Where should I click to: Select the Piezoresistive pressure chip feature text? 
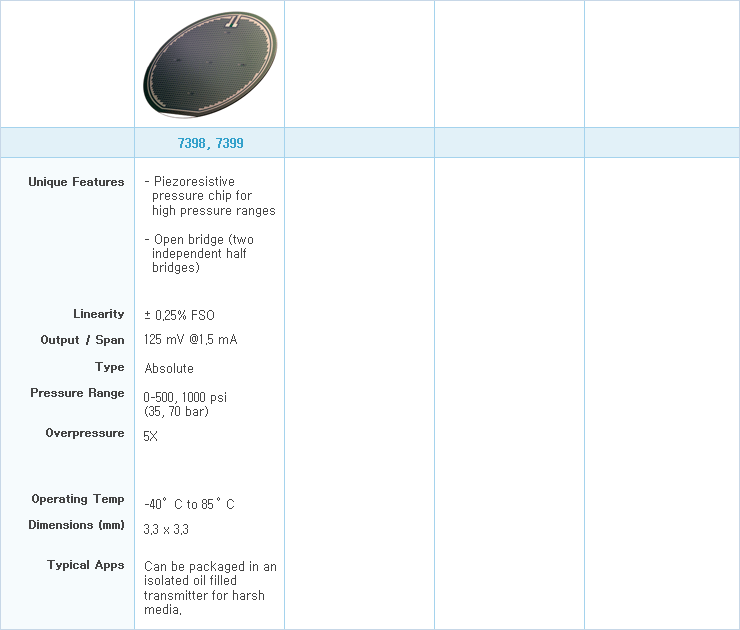210,196
